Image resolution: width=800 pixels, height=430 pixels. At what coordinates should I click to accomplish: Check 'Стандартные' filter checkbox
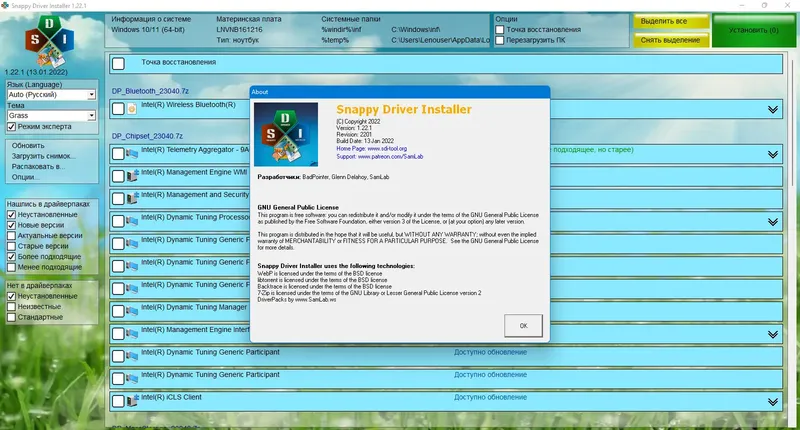point(11,317)
